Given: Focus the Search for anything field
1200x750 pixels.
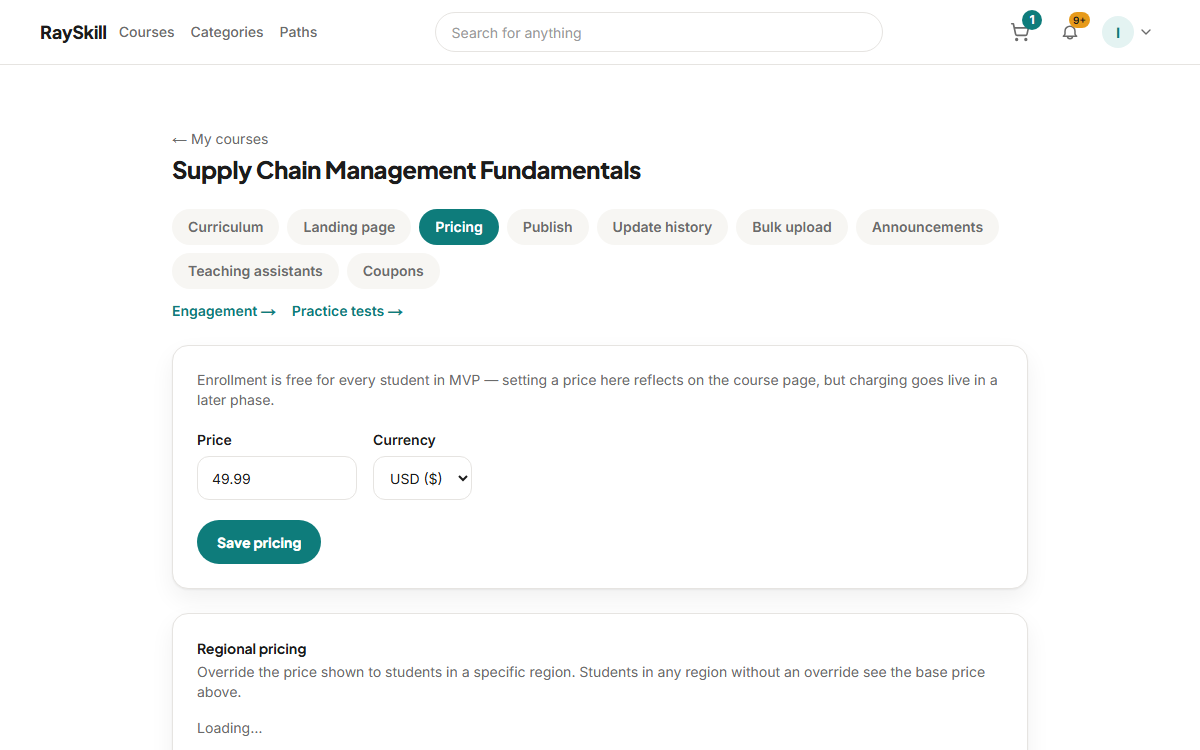Looking at the screenshot, I should (659, 32).
